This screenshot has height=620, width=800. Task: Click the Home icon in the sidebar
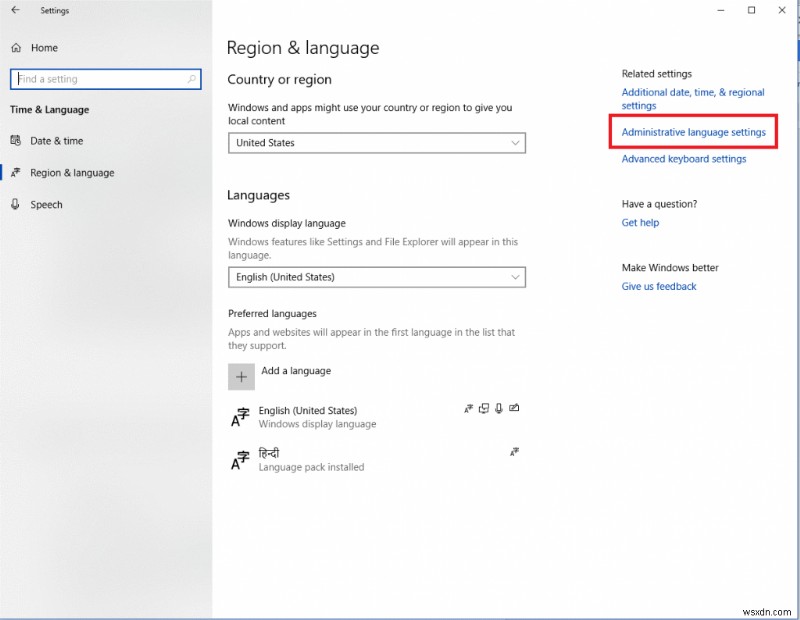point(16,47)
